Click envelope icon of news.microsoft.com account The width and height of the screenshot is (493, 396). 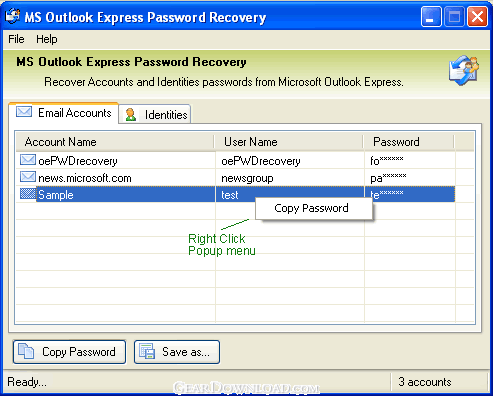tap(27, 177)
